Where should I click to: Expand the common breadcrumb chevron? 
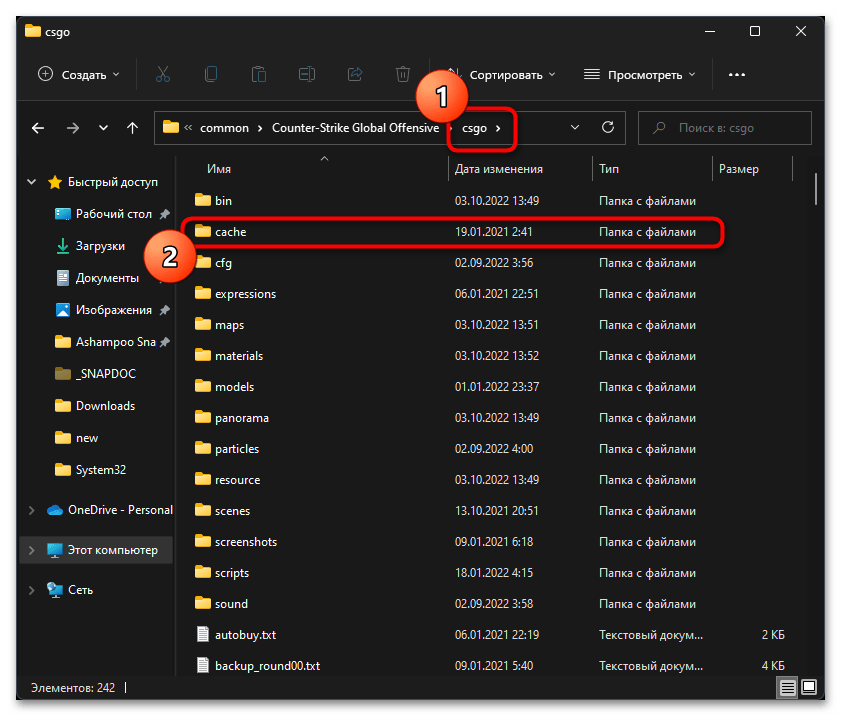(260, 128)
